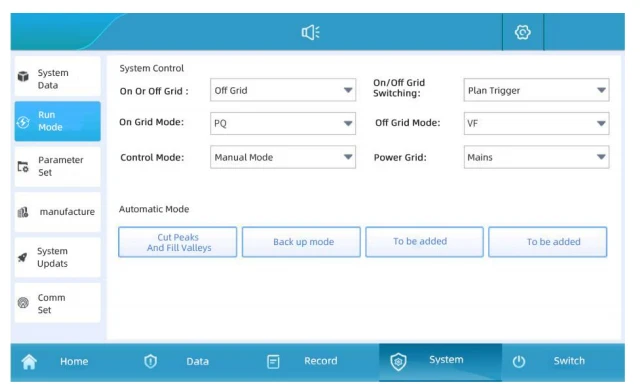Screen dimensions: 640x391
Task: Click the Data shield icon
Action: point(151,361)
